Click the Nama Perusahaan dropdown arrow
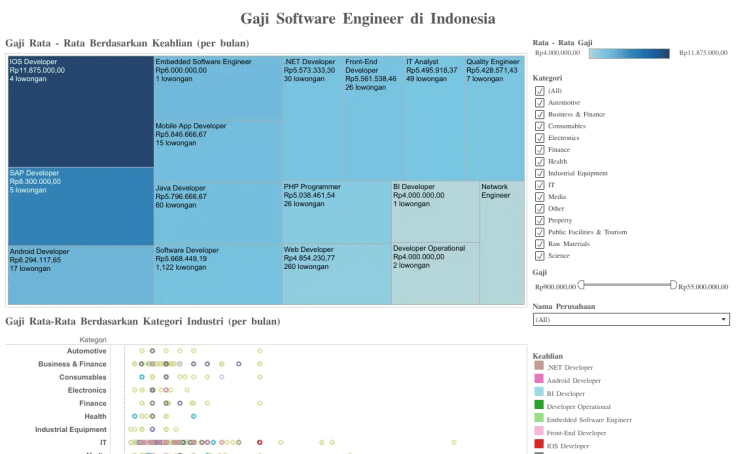The image size is (736, 454). 723,320
